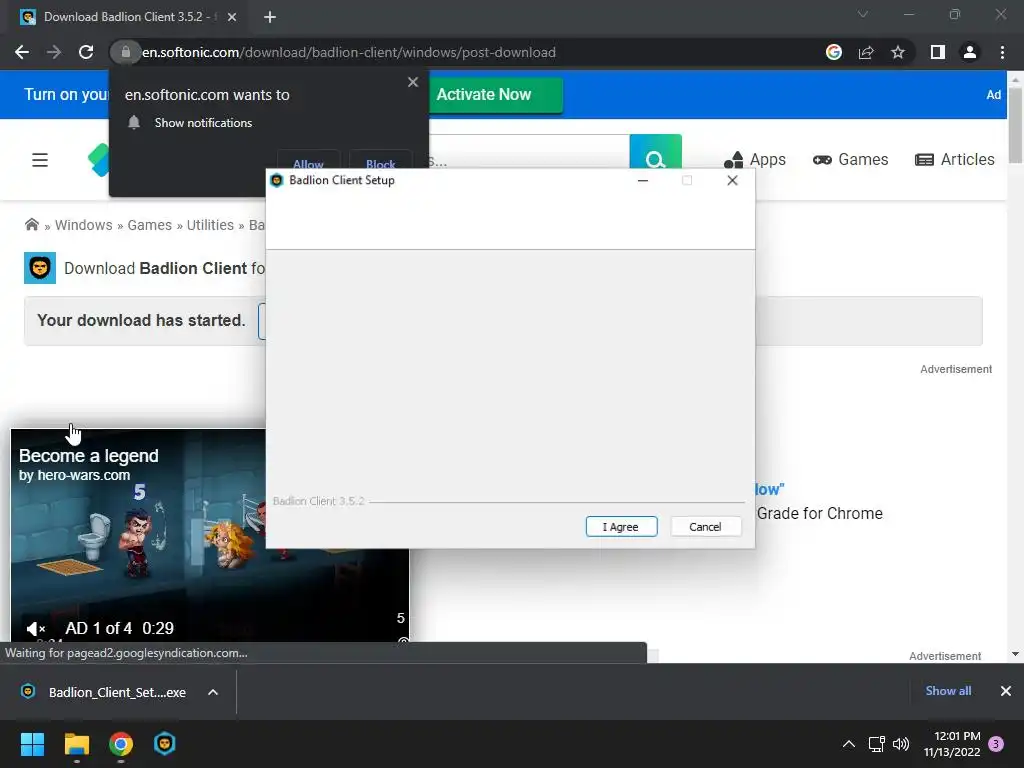This screenshot has width=1024, height=768.
Task: Switch to Badlion installer taskbar icon
Action: (165, 744)
